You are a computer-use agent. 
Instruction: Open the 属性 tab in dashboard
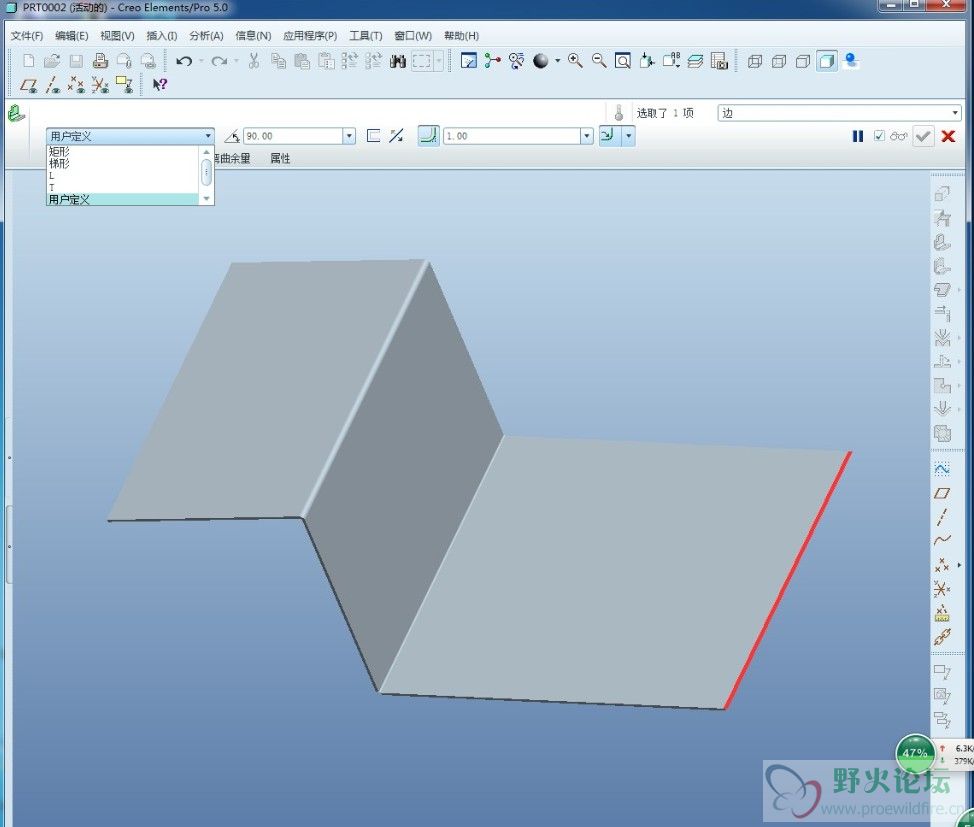point(280,158)
